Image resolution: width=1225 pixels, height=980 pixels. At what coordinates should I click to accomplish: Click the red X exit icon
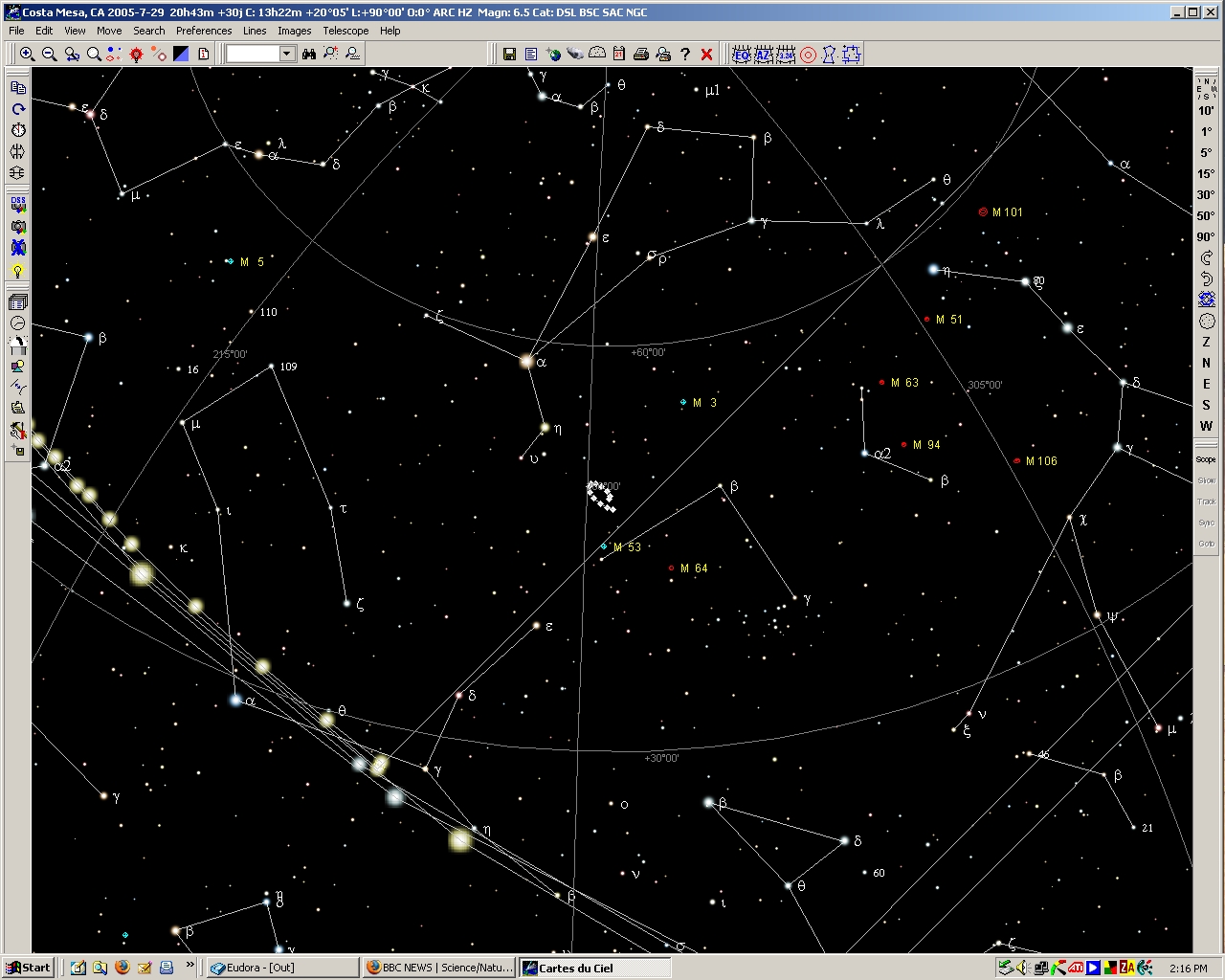[707, 55]
